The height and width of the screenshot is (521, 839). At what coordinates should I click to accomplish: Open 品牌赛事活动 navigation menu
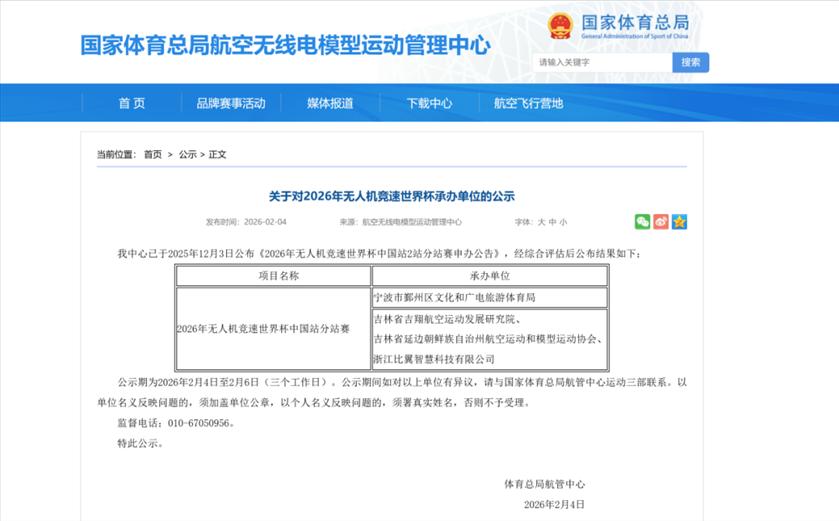coord(231,103)
